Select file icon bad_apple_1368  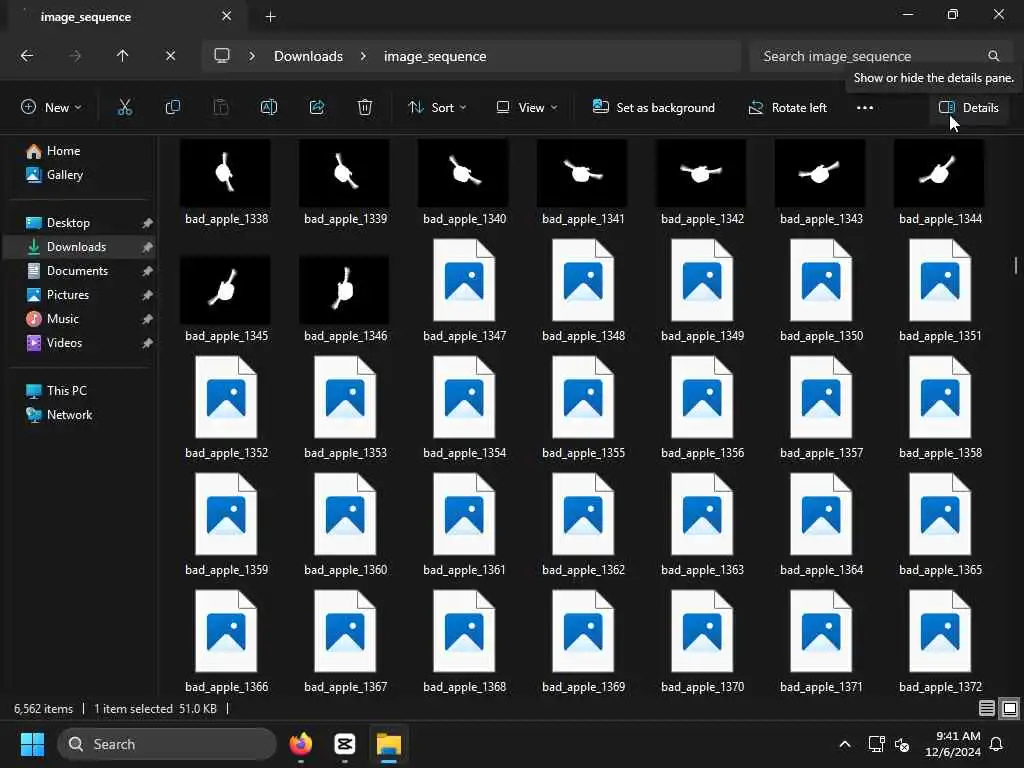coord(464,632)
